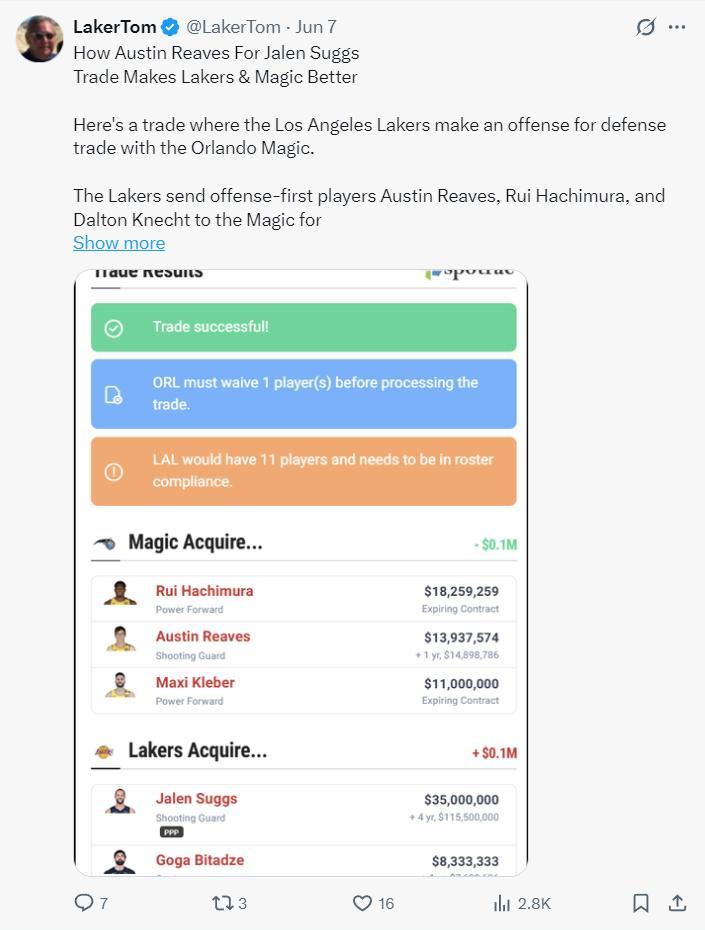Image resolution: width=705 pixels, height=930 pixels.
Task: Like the post with heart icon
Action: (x=363, y=903)
